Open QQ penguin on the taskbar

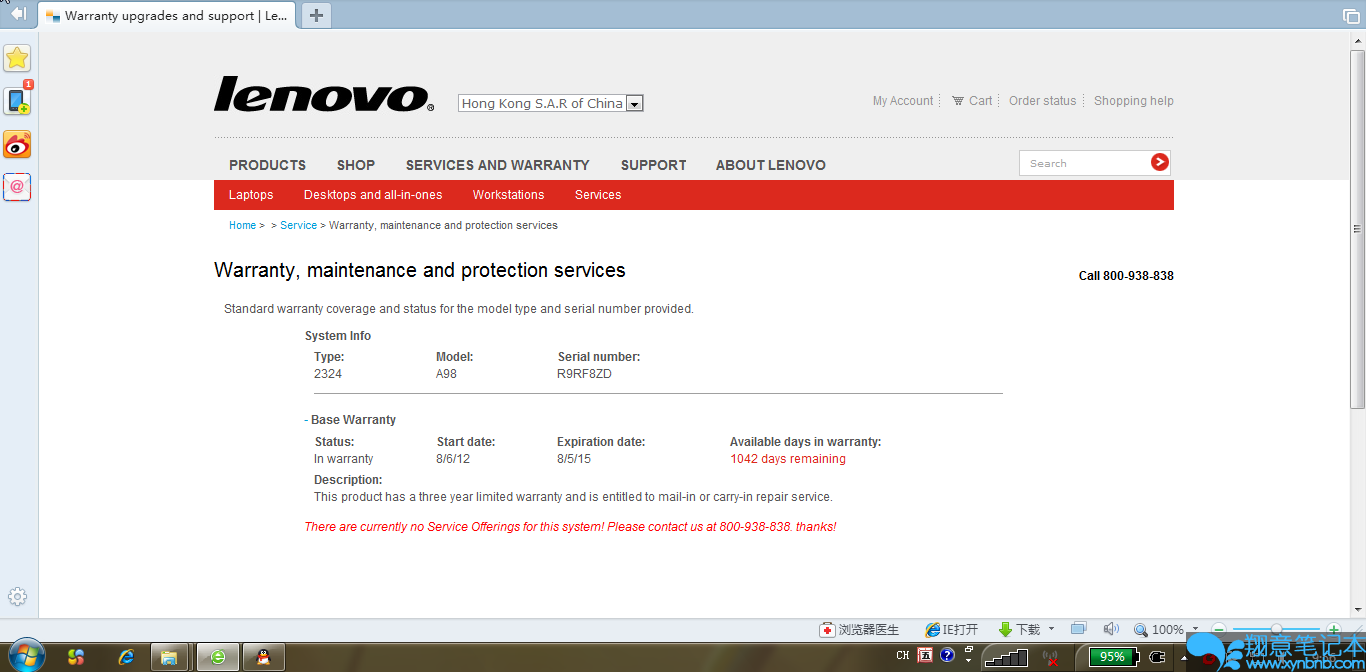click(264, 657)
